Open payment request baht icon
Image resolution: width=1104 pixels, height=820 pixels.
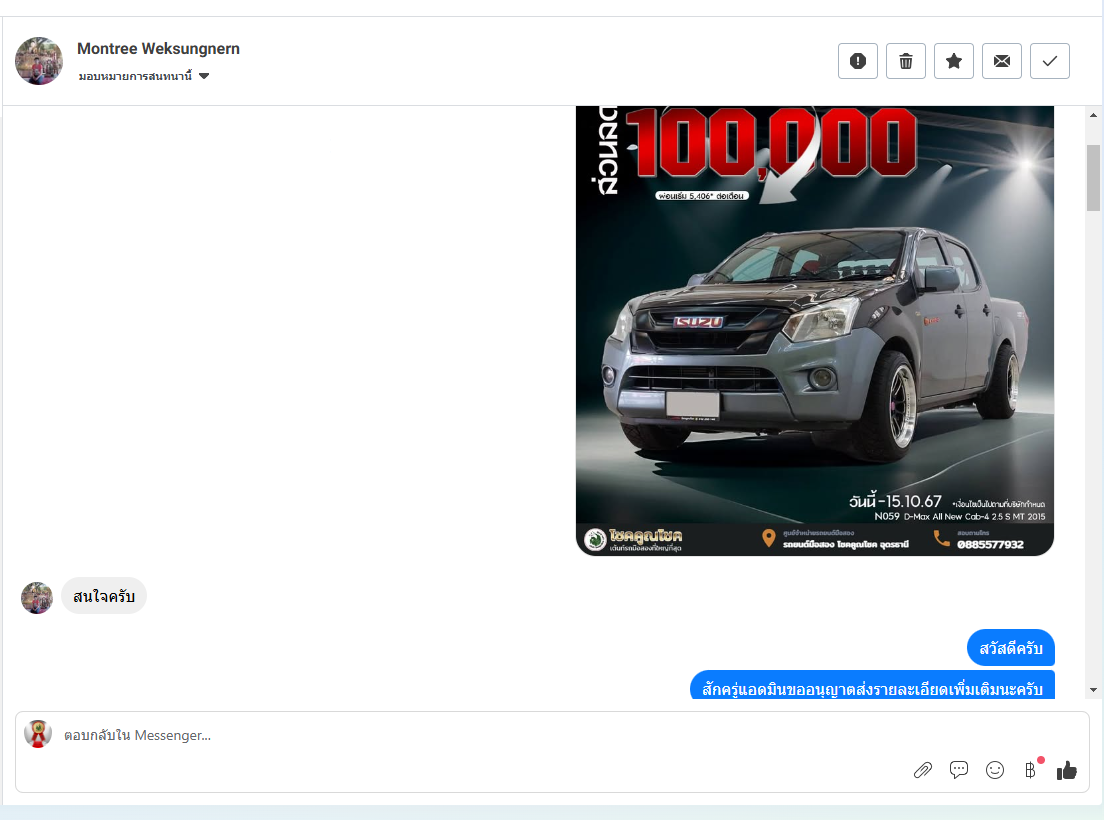(1031, 770)
